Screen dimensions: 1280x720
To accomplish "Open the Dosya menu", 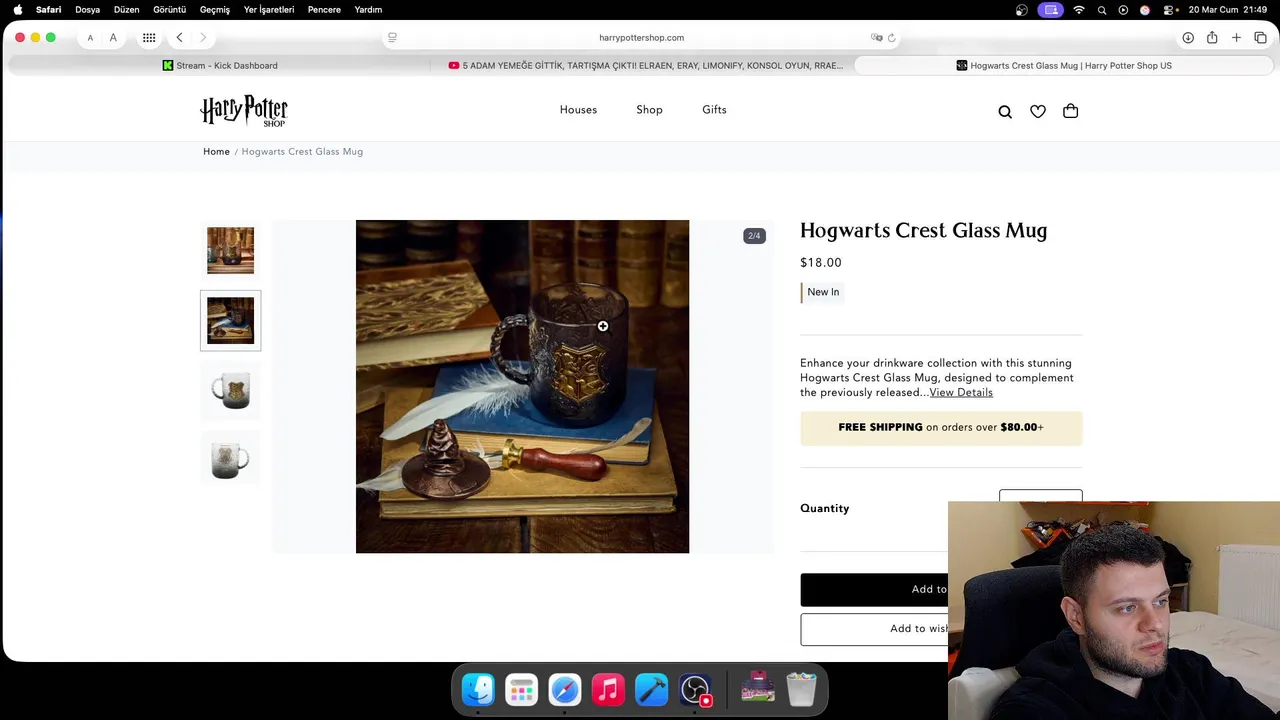I will [x=87, y=10].
